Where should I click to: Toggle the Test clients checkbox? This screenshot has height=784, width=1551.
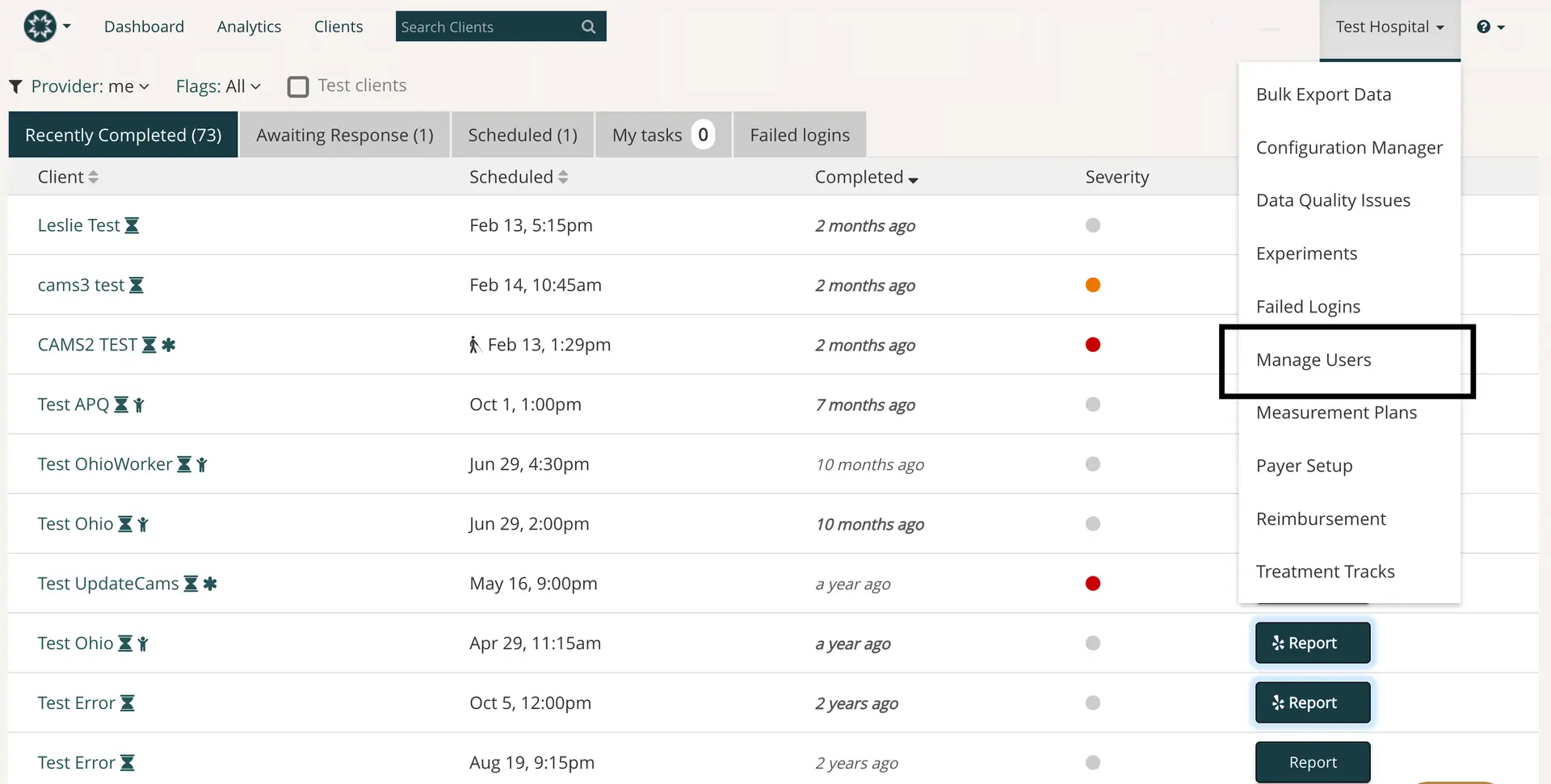(x=298, y=86)
